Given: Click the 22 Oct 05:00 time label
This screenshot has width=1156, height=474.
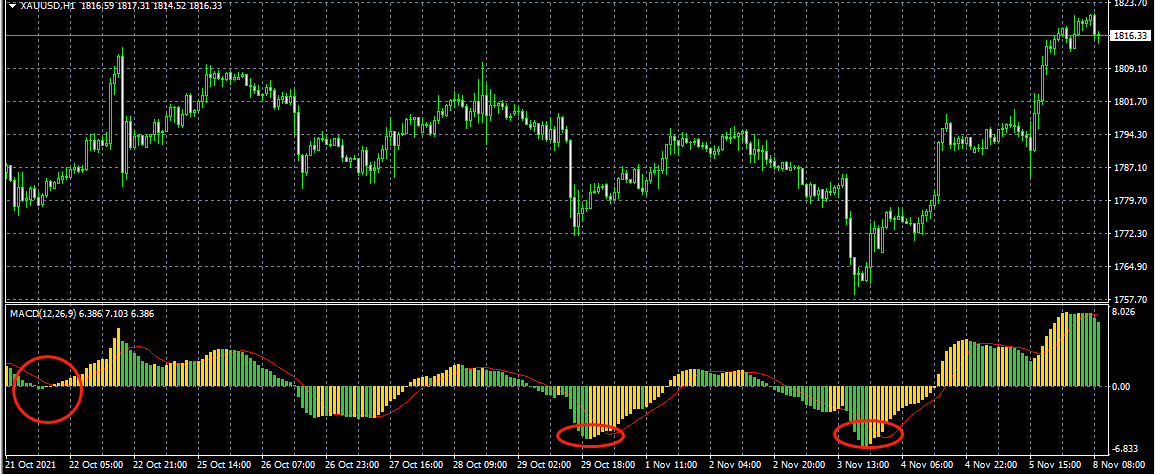Looking at the screenshot, I should tap(94, 466).
